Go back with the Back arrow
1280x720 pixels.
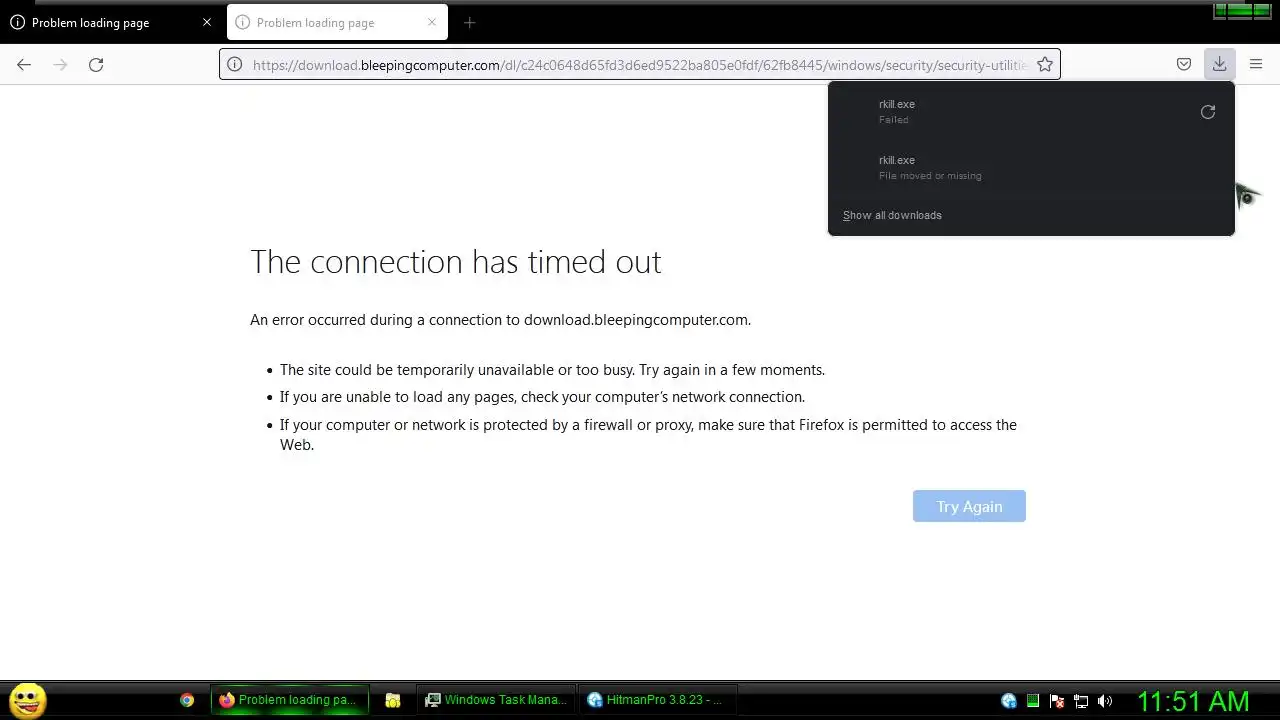[24, 65]
